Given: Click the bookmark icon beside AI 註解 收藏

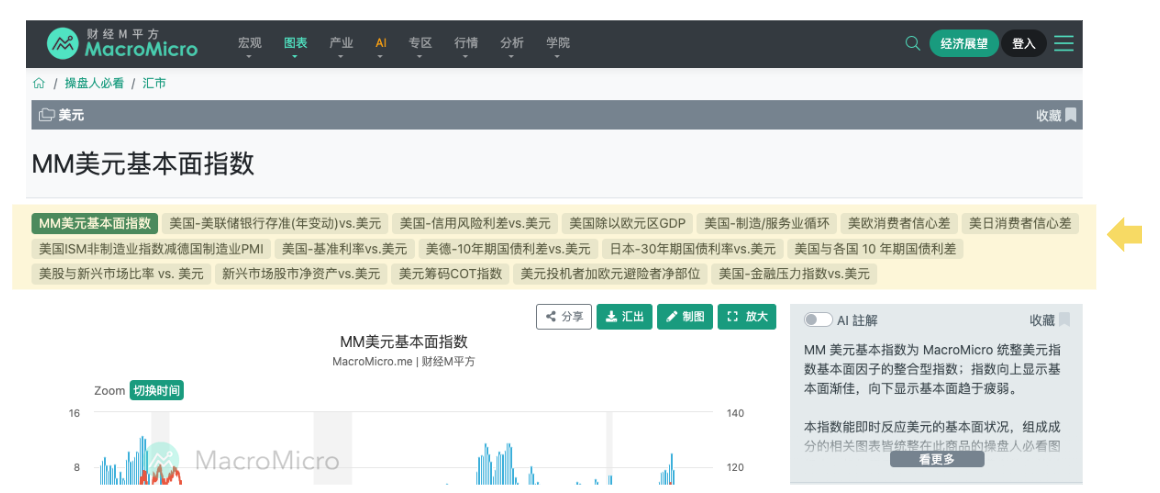Looking at the screenshot, I should point(1065,320).
